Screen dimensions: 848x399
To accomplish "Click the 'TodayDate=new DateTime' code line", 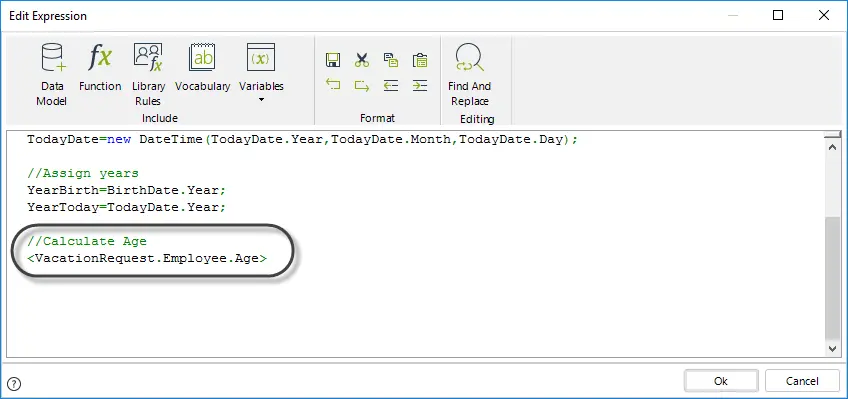I will (302, 139).
